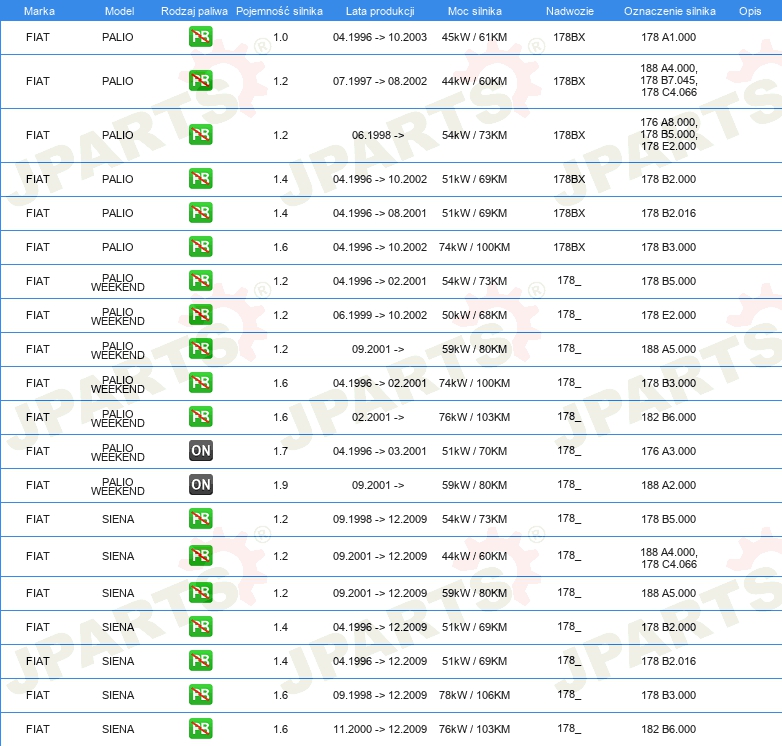Select the 50kW / 68KM power cell
782x746 pixels.
pyautogui.click(x=474, y=315)
